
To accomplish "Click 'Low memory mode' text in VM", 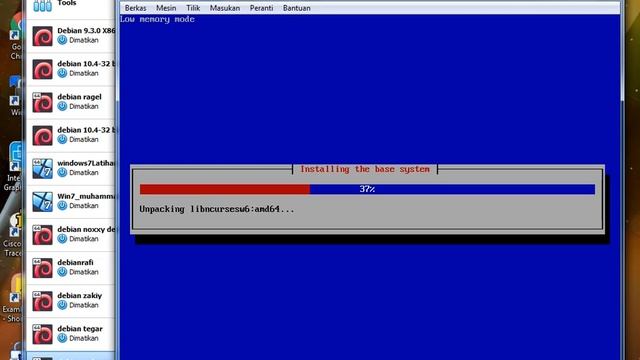I will click(x=157, y=19).
